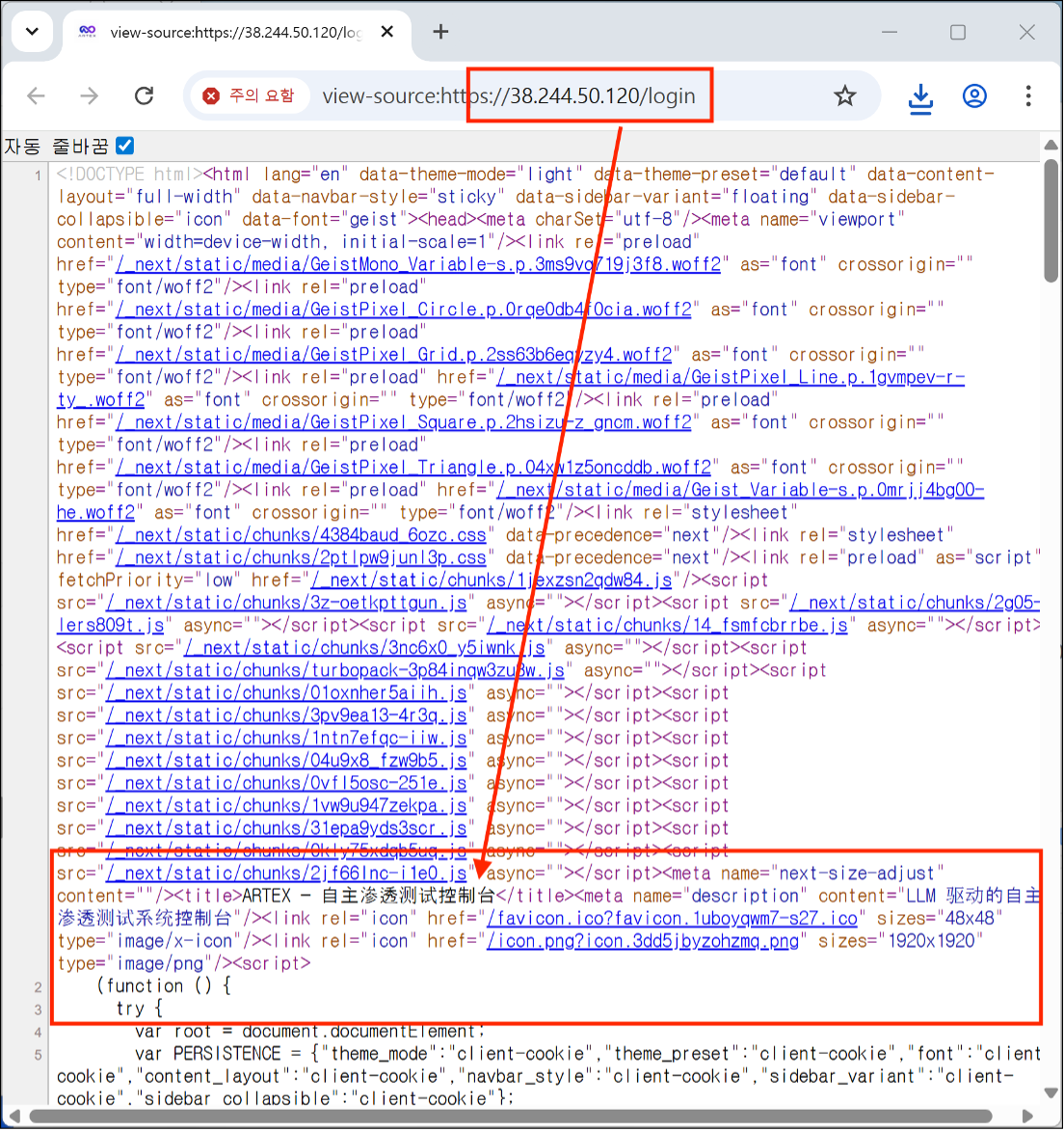Image resolution: width=1064 pixels, height=1131 pixels.
Task: Select the view-source 38.244.50.120 tab
Action: click(x=234, y=33)
